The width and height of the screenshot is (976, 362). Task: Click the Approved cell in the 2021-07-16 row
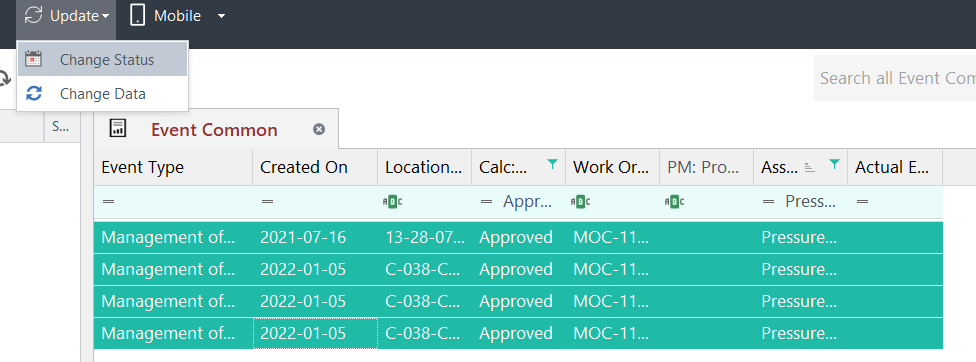[518, 237]
